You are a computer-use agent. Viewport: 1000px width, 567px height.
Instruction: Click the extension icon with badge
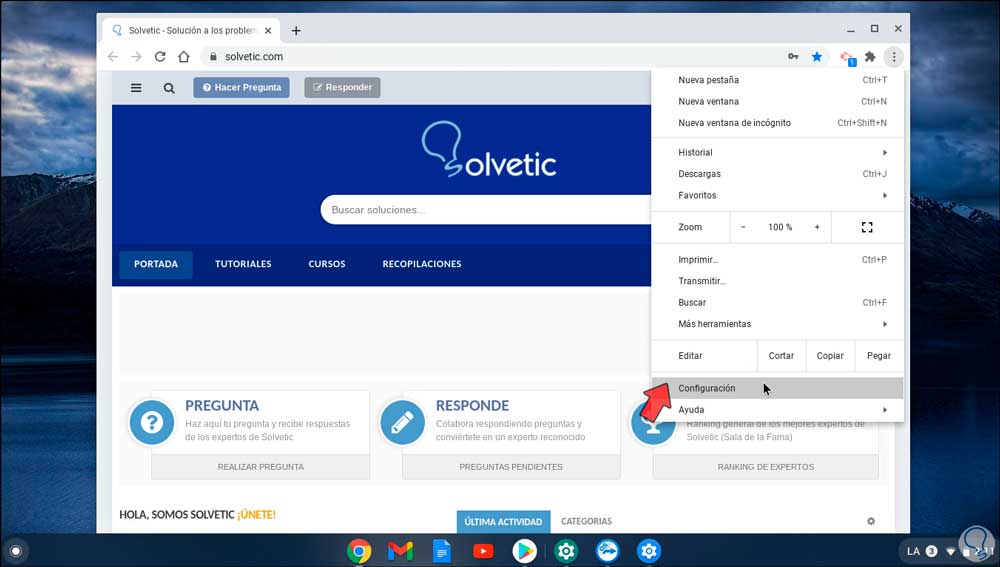click(848, 58)
